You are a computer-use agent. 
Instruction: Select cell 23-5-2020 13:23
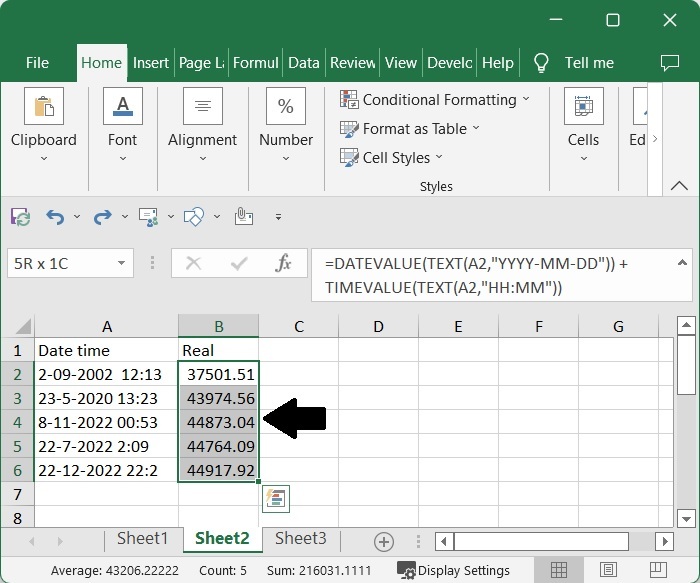pyautogui.click(x=106, y=398)
